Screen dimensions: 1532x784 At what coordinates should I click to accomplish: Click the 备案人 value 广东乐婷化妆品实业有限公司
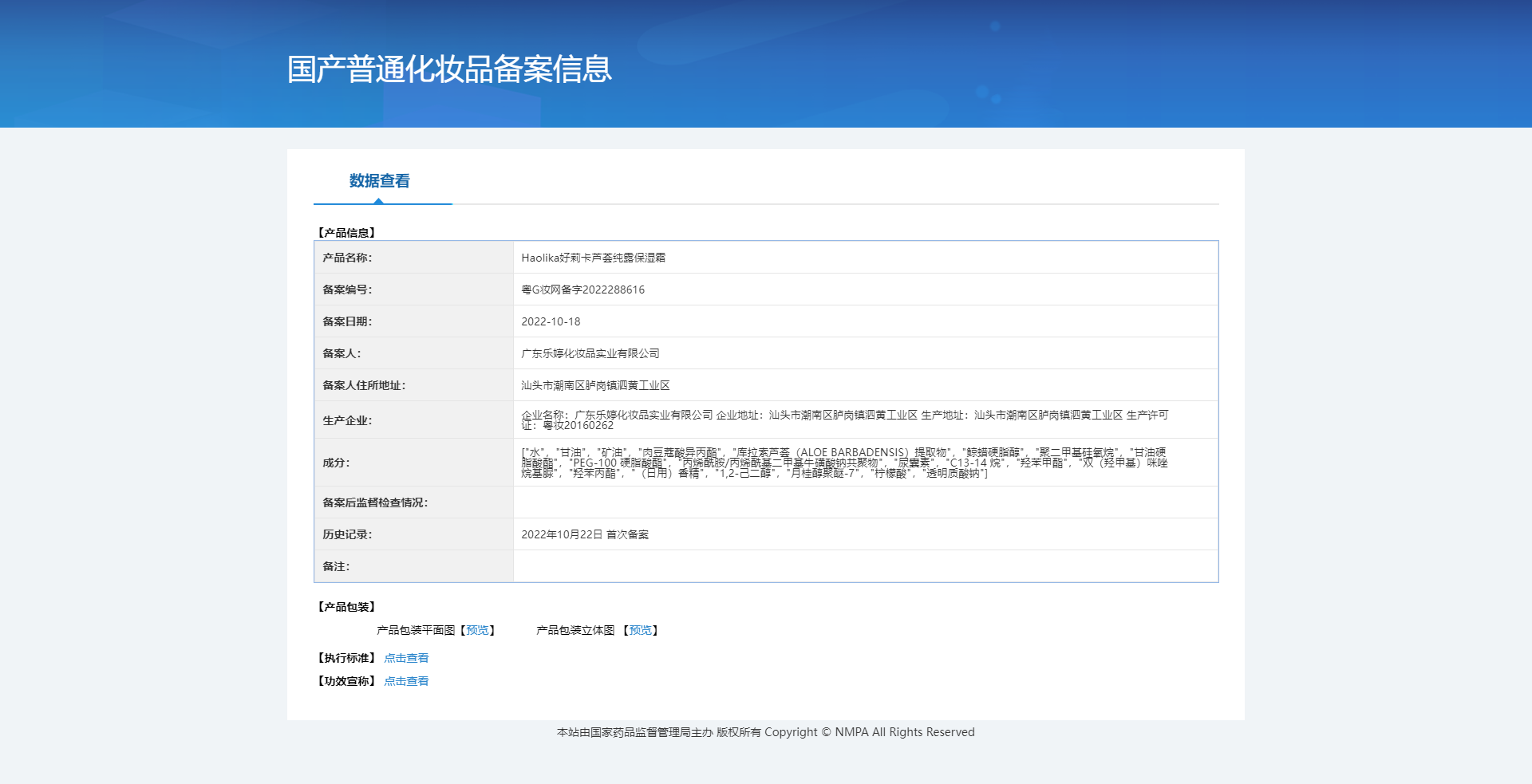[x=590, y=353]
